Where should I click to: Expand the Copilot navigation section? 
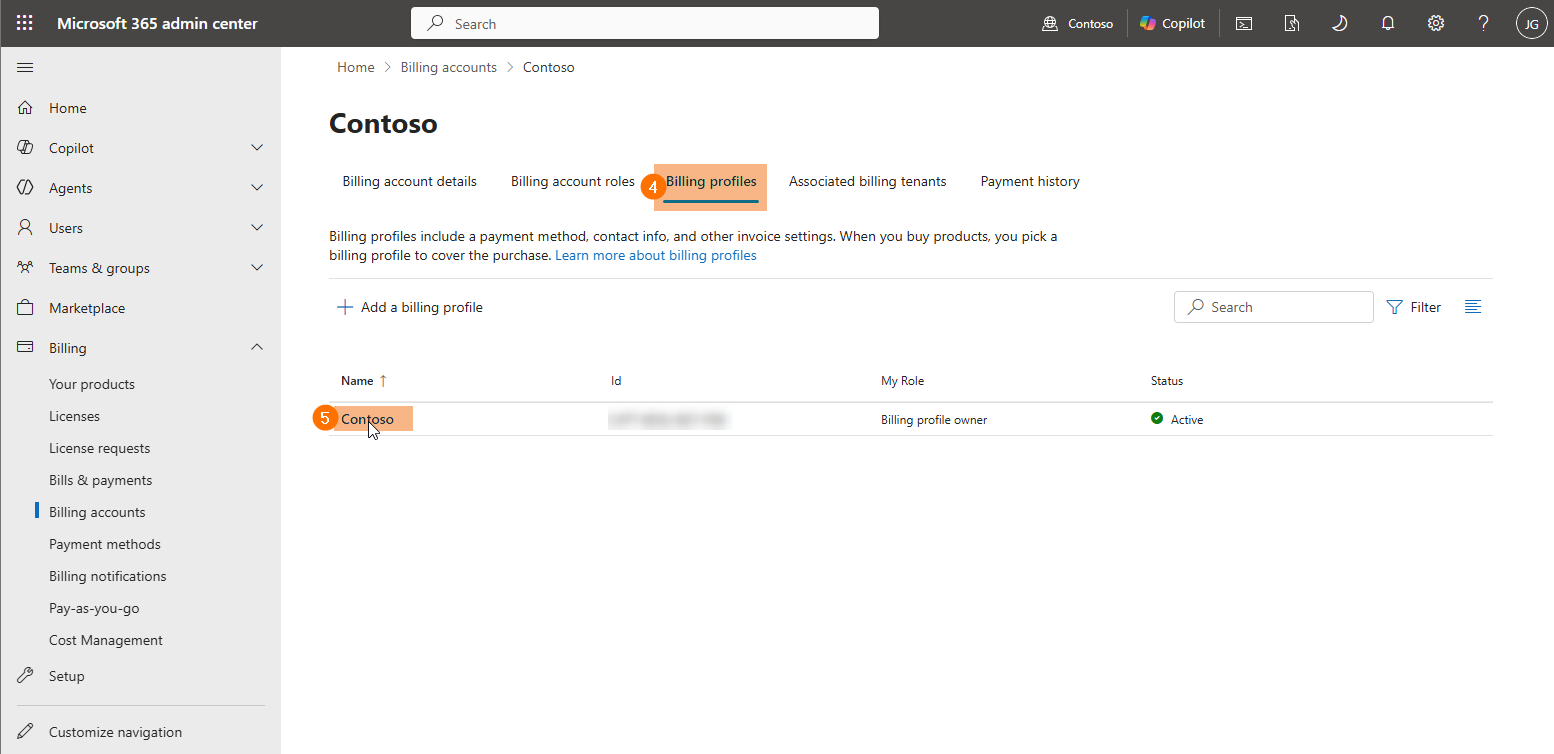257,148
